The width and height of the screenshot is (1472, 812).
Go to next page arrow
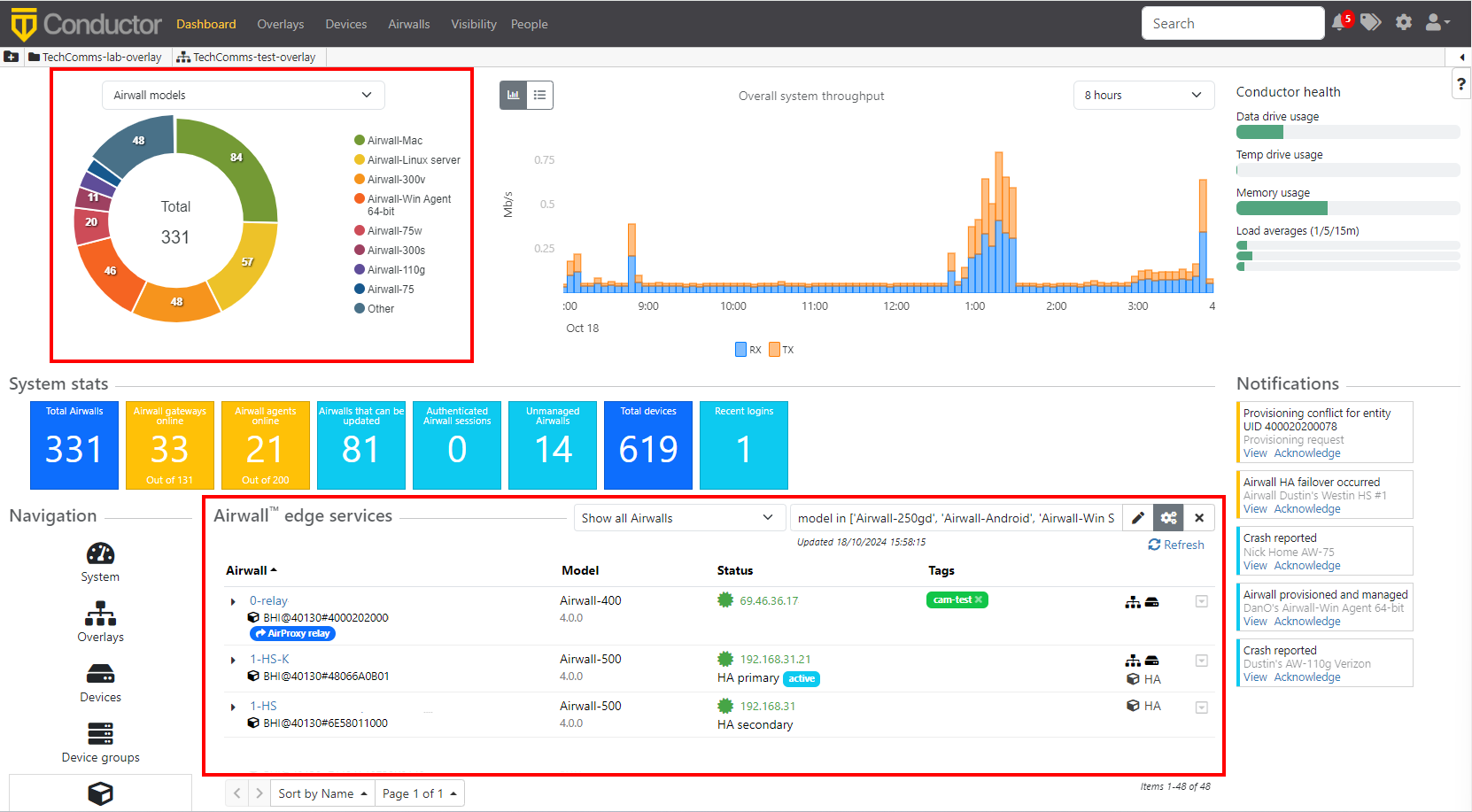coord(259,793)
